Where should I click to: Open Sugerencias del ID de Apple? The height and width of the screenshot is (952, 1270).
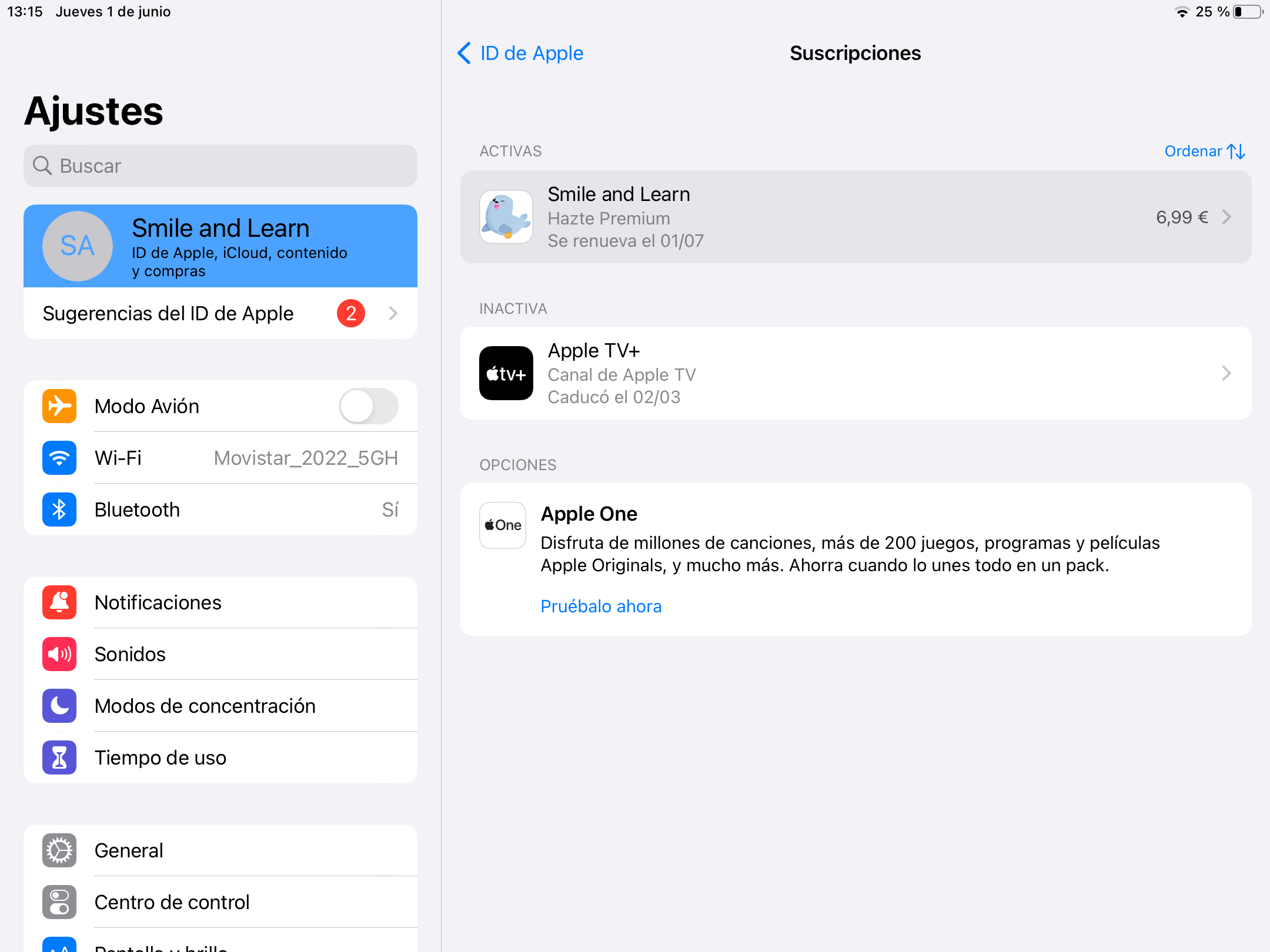click(x=220, y=313)
